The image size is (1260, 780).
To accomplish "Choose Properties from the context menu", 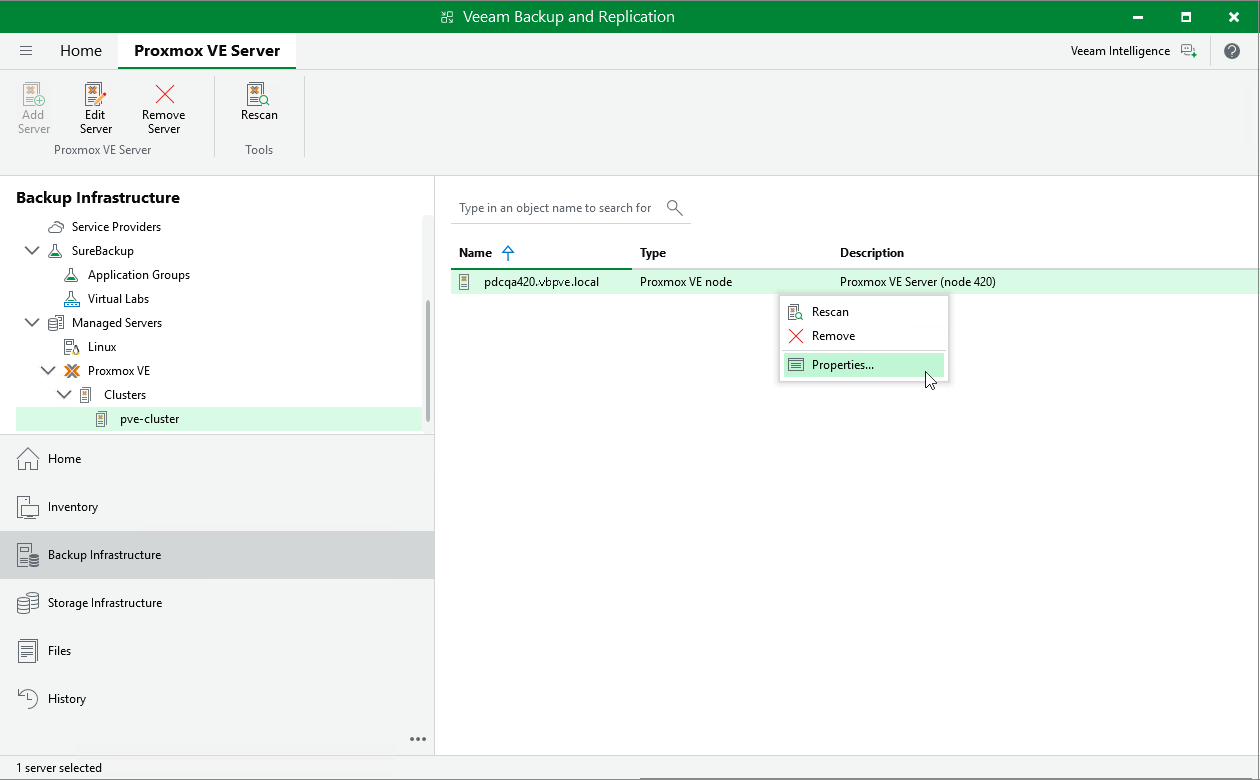I will 843,365.
